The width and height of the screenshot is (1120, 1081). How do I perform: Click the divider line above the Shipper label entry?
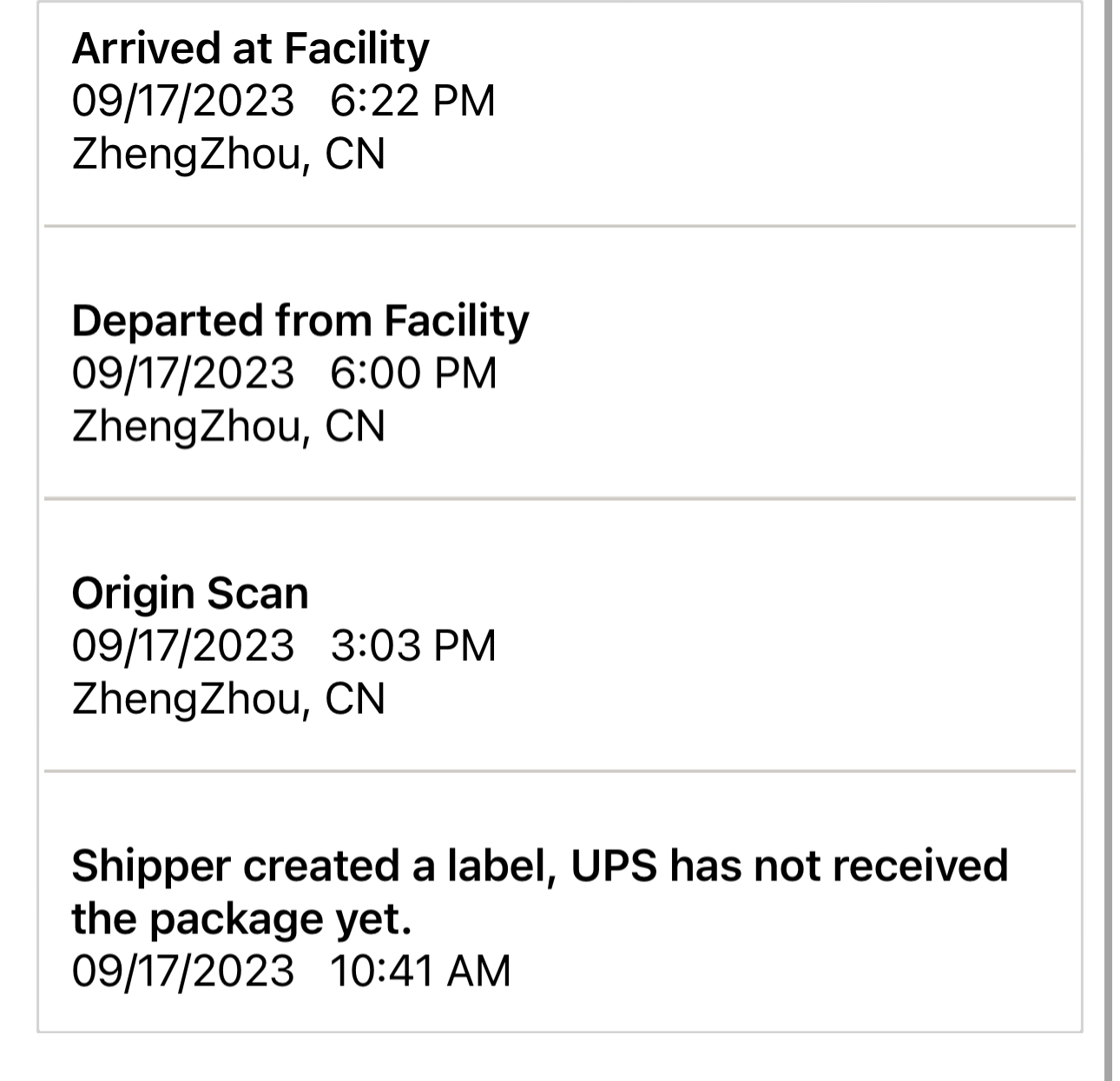(x=560, y=770)
